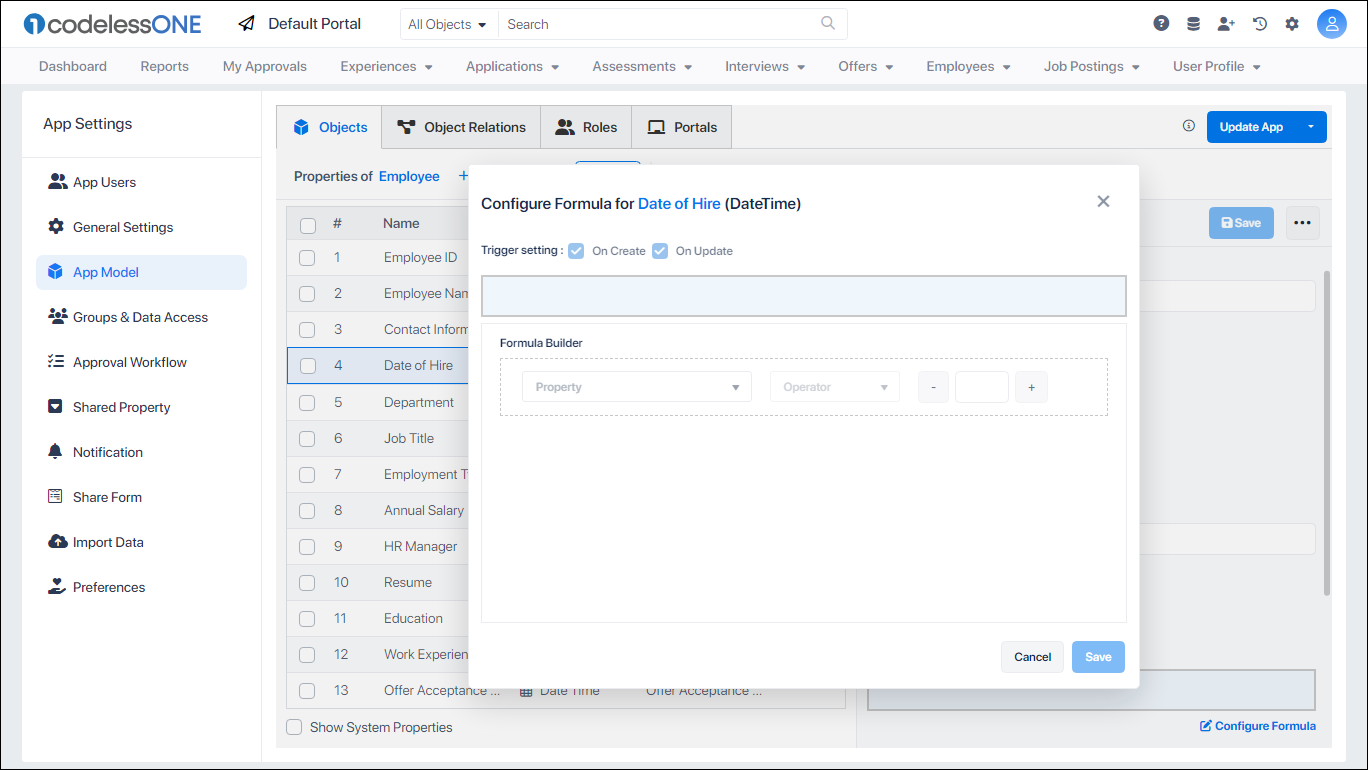The height and width of the screenshot is (770, 1368).
Task: Open the Job Postings menu
Action: [1091, 66]
